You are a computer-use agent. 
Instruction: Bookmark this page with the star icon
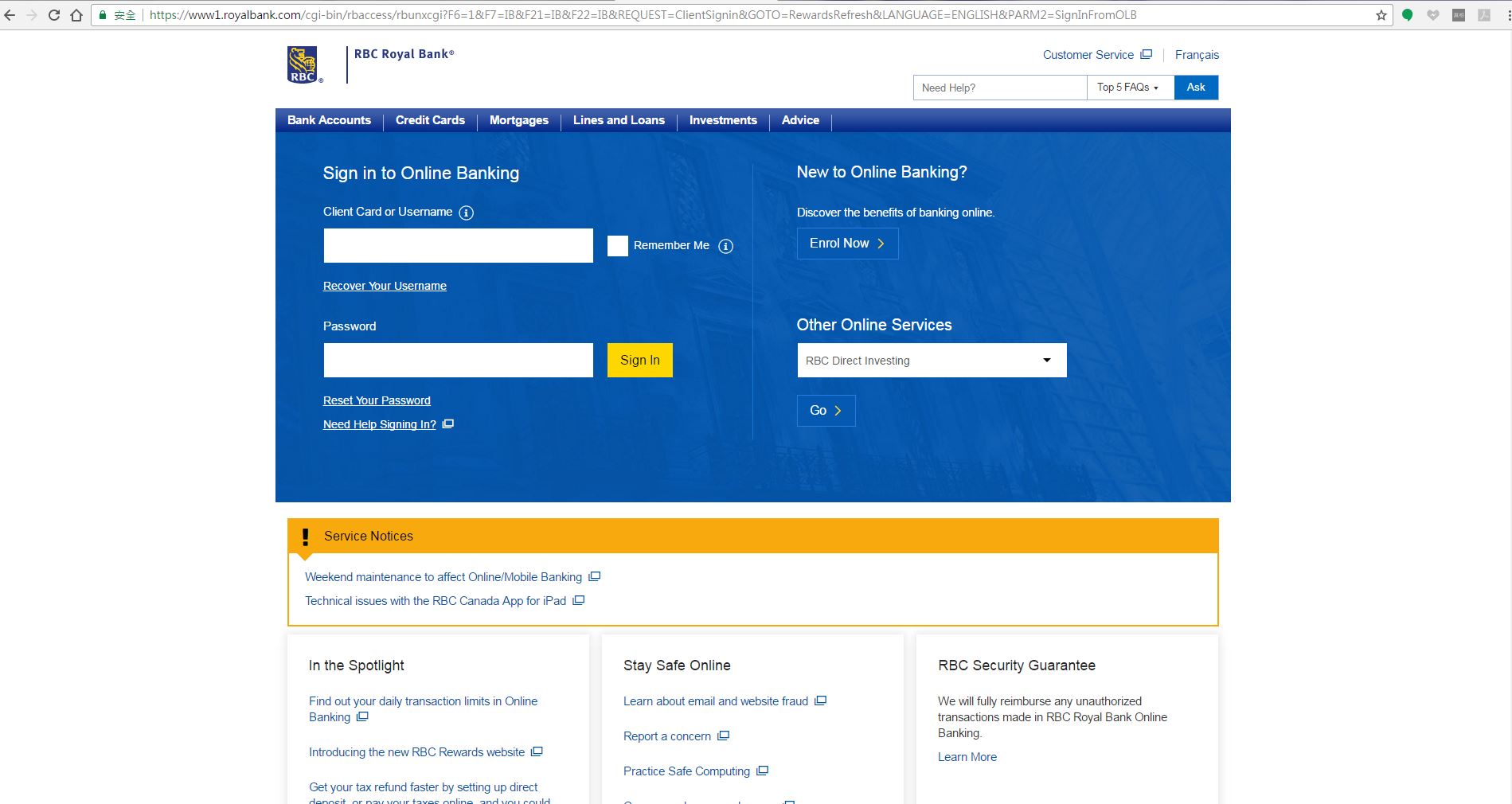(x=1381, y=15)
